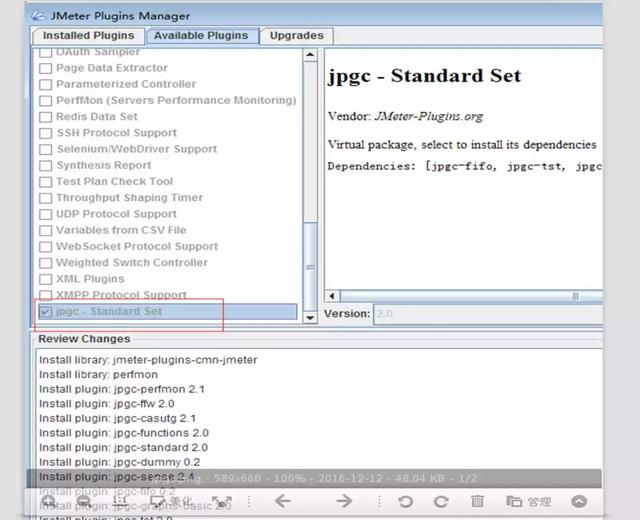Go to previous image with left arrow
Screen dimensions: 640x520
(282, 501)
